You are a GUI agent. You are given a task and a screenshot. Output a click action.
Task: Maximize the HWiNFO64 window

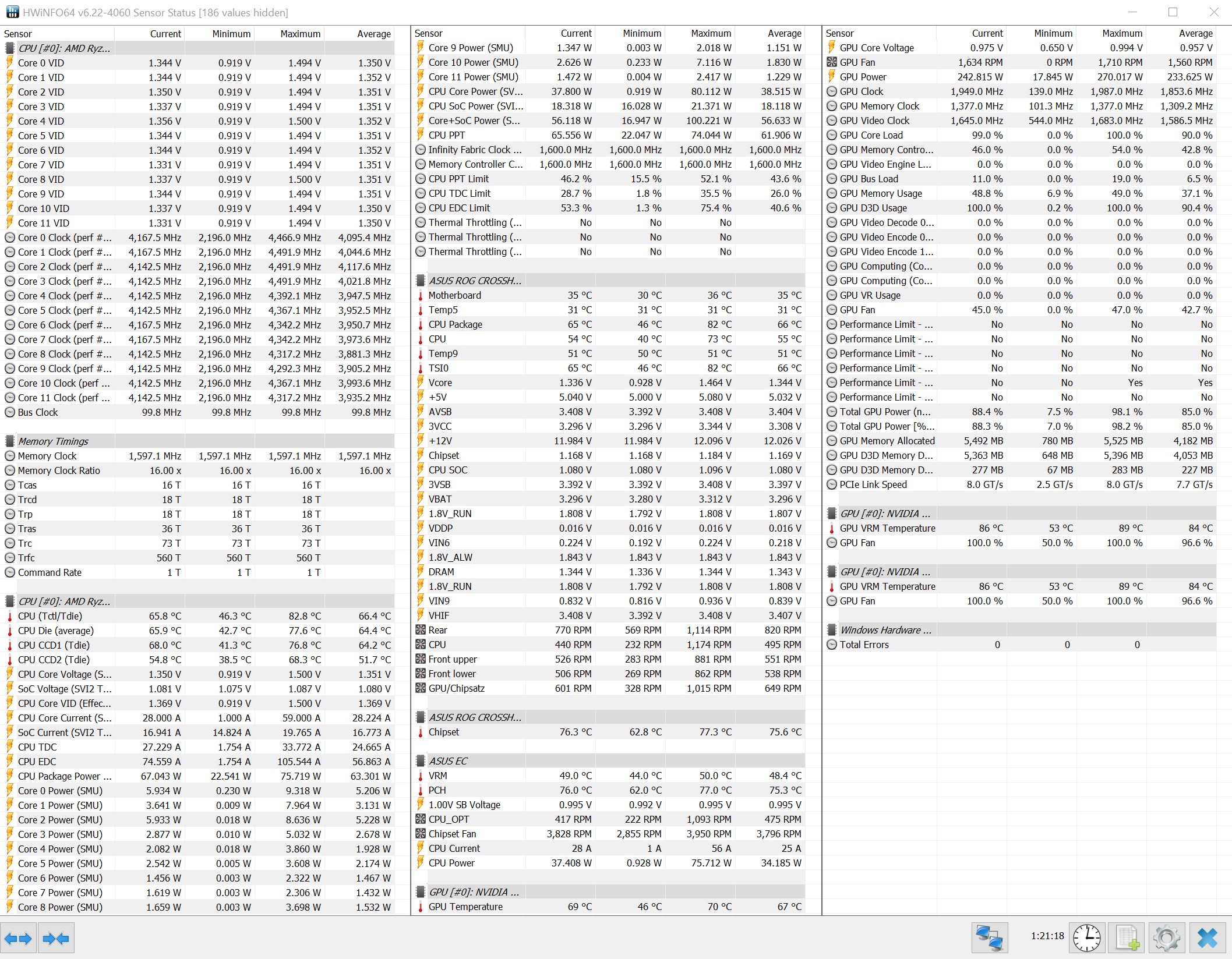[x=1173, y=12]
